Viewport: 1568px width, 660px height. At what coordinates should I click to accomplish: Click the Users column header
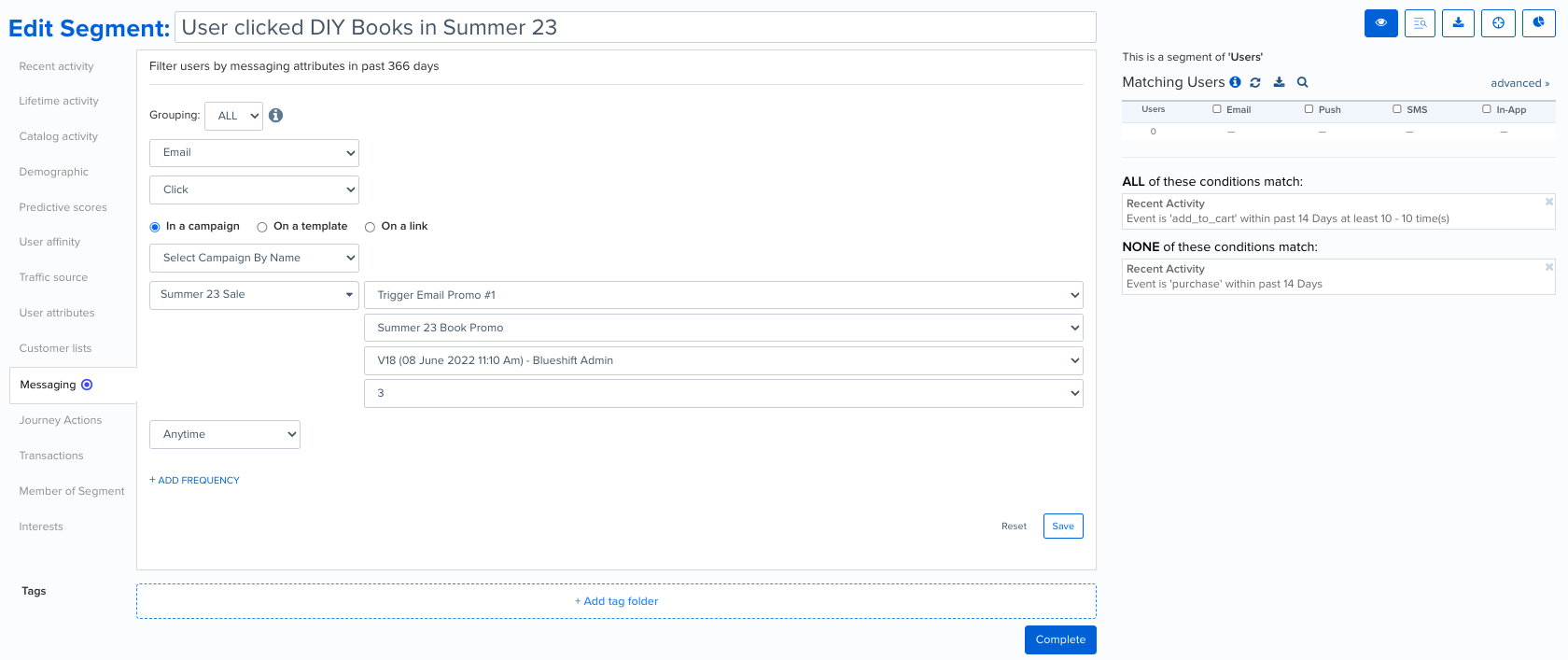pos(1154,109)
